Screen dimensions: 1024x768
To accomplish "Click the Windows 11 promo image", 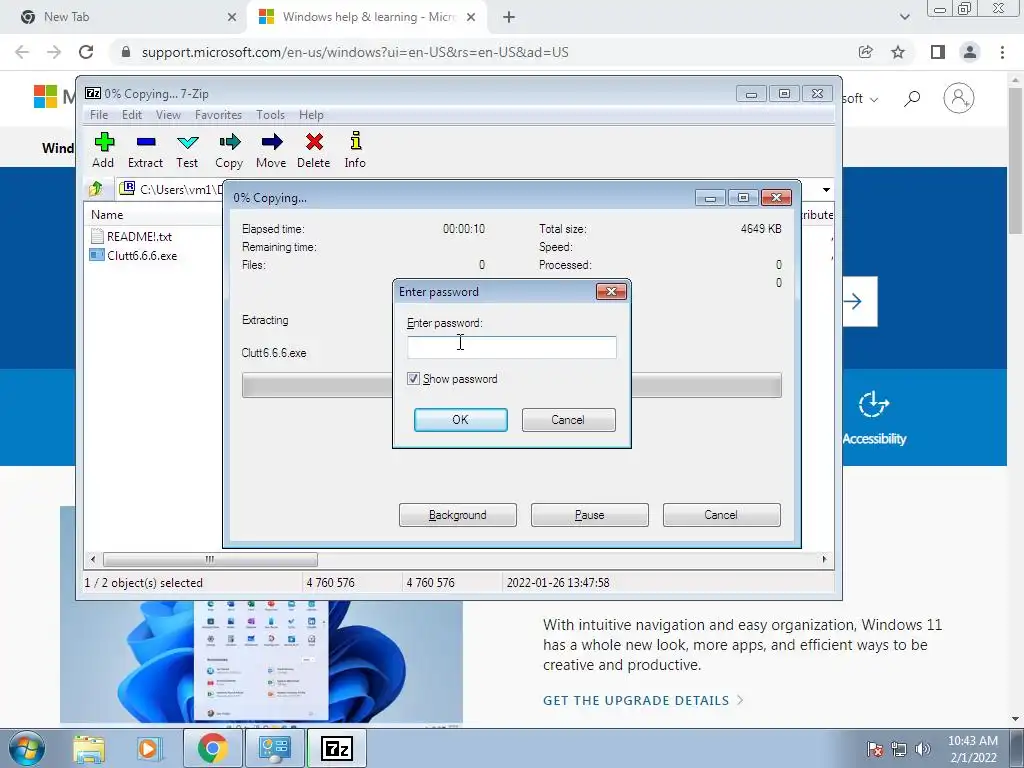I will [x=261, y=661].
